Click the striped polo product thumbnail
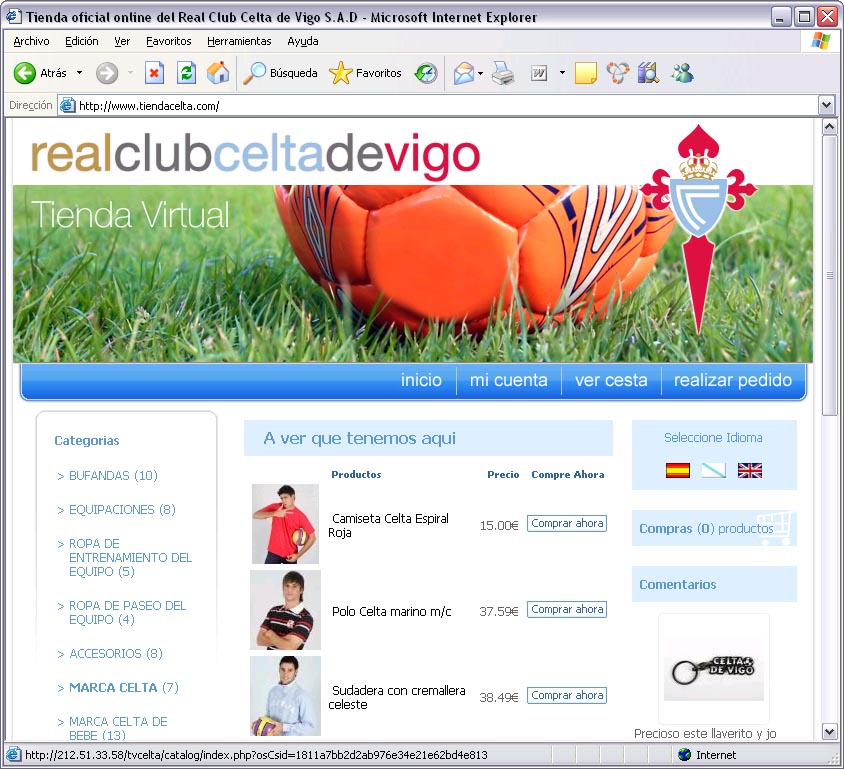844x769 pixels. [285, 610]
